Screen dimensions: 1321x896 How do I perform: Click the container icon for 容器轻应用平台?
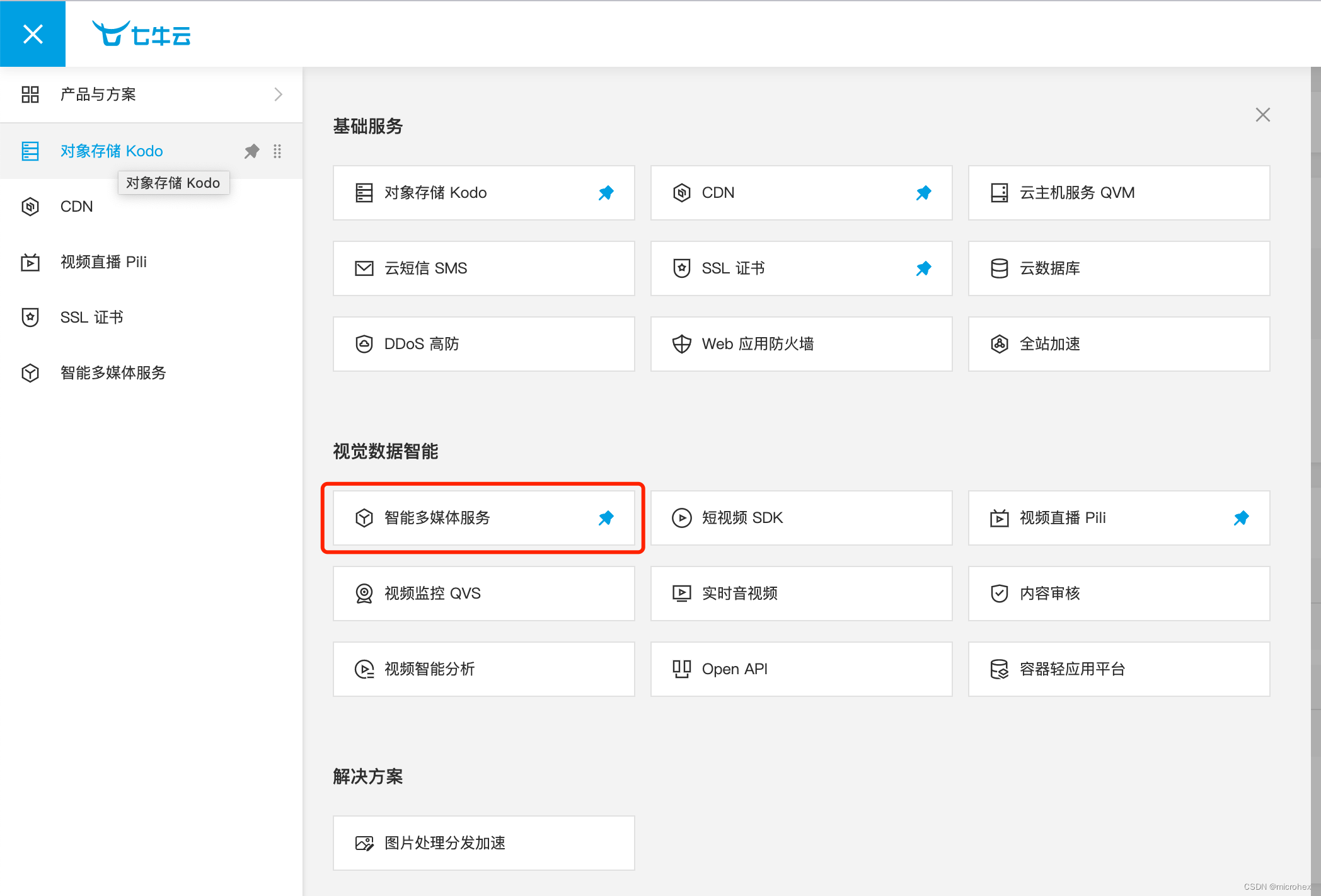click(1000, 669)
